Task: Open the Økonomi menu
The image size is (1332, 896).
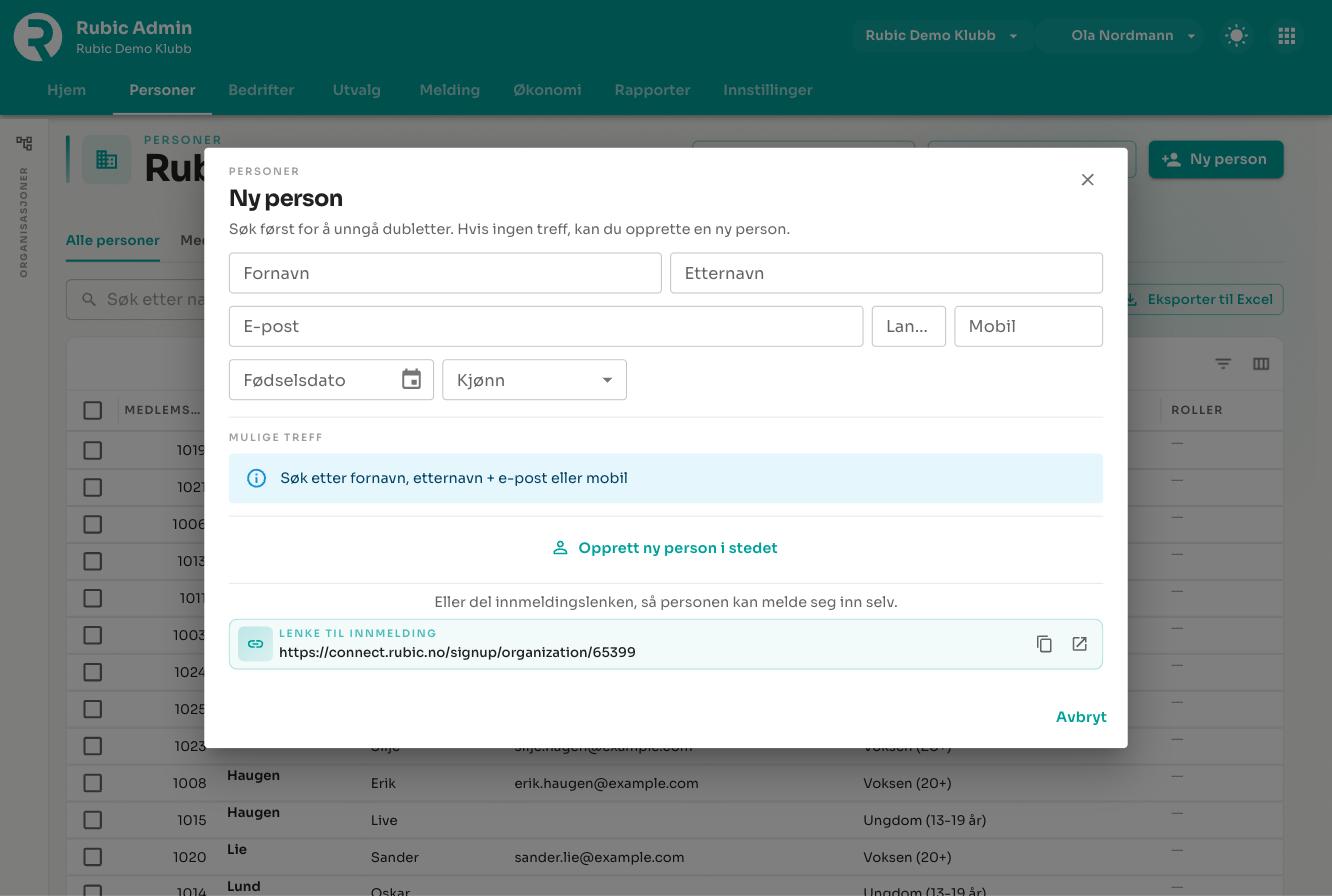Action: pos(547,90)
